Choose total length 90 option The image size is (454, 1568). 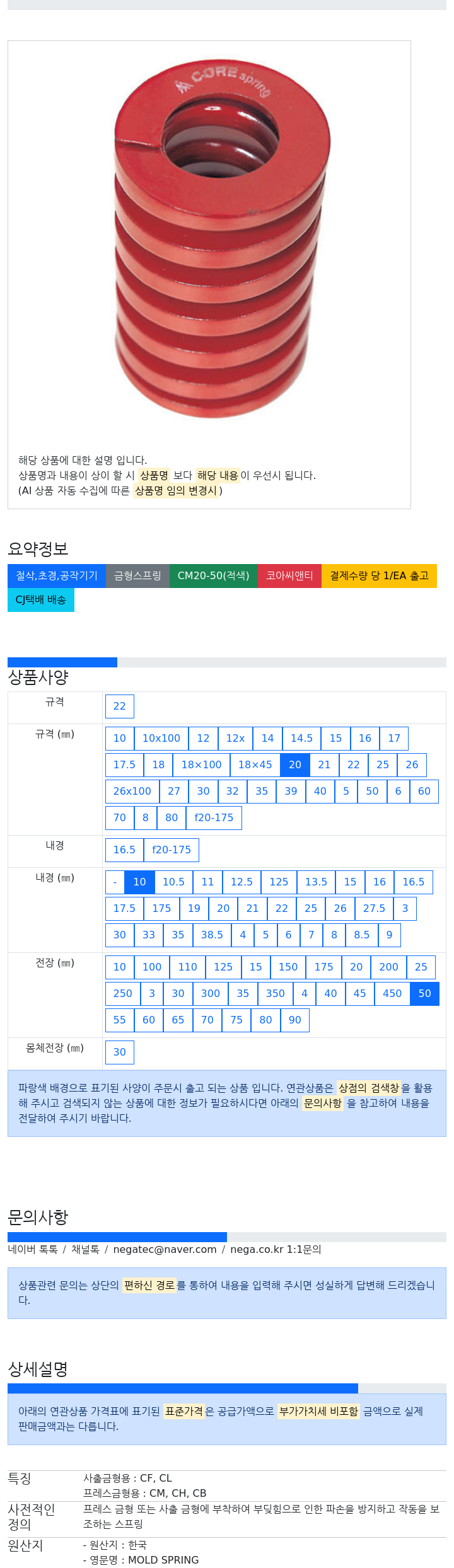(x=295, y=1020)
